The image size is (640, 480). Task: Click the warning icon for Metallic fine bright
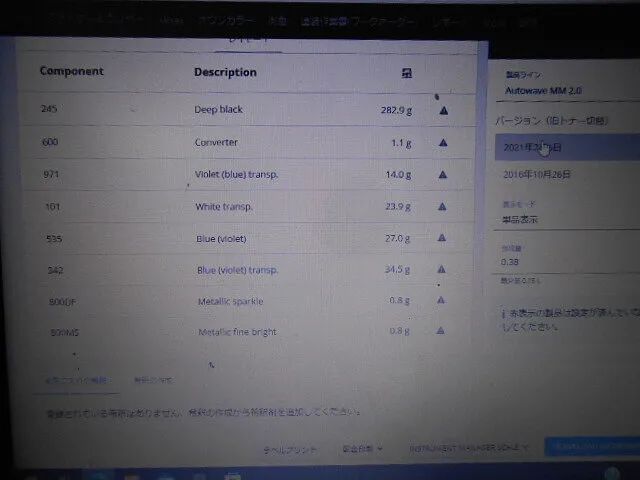coord(443,331)
